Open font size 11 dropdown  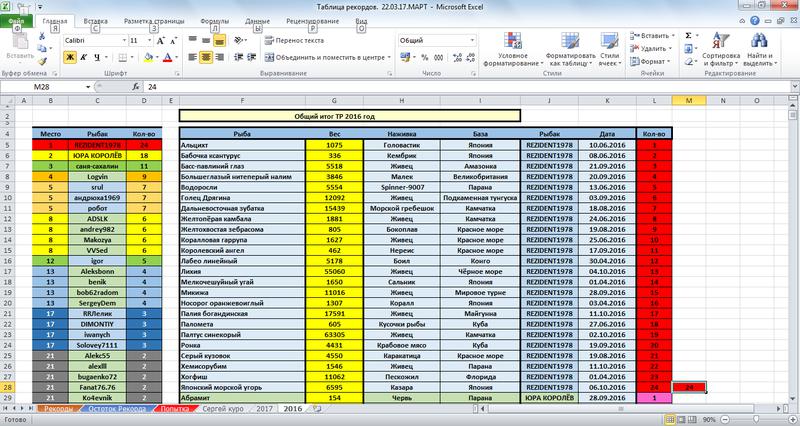pos(149,41)
